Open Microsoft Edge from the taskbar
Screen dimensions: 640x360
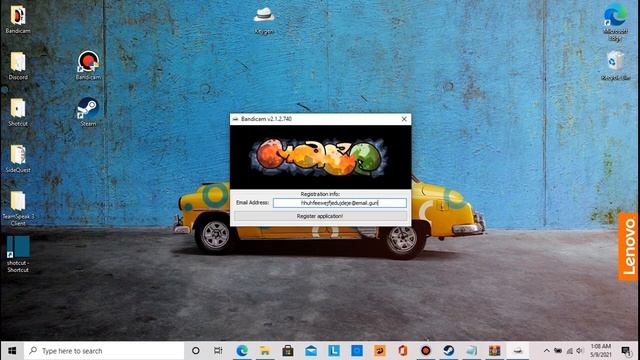[x=242, y=351]
